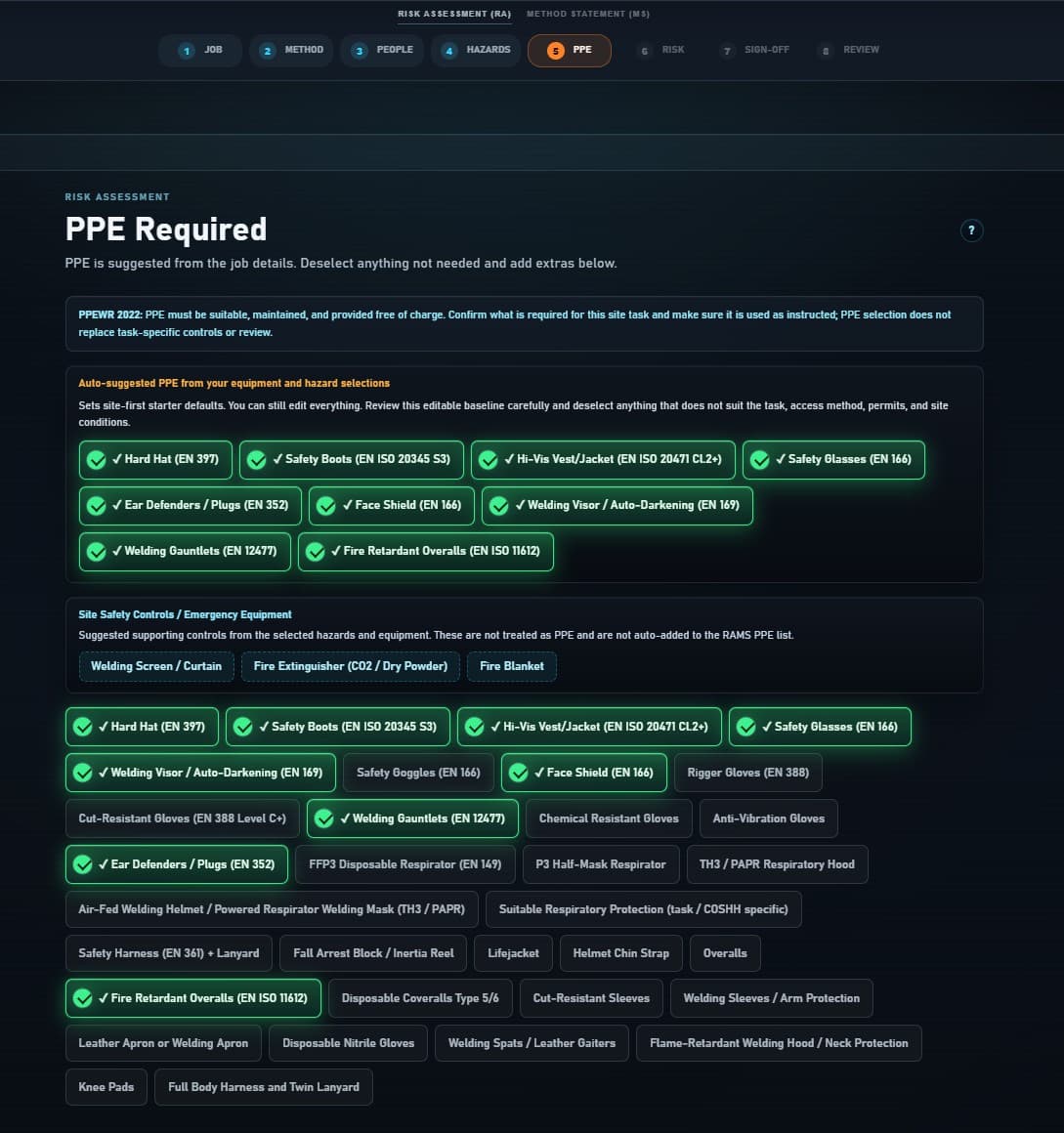Add Leather Apron or Welding Apron
This screenshot has height=1133, width=1064.
[x=163, y=1043]
